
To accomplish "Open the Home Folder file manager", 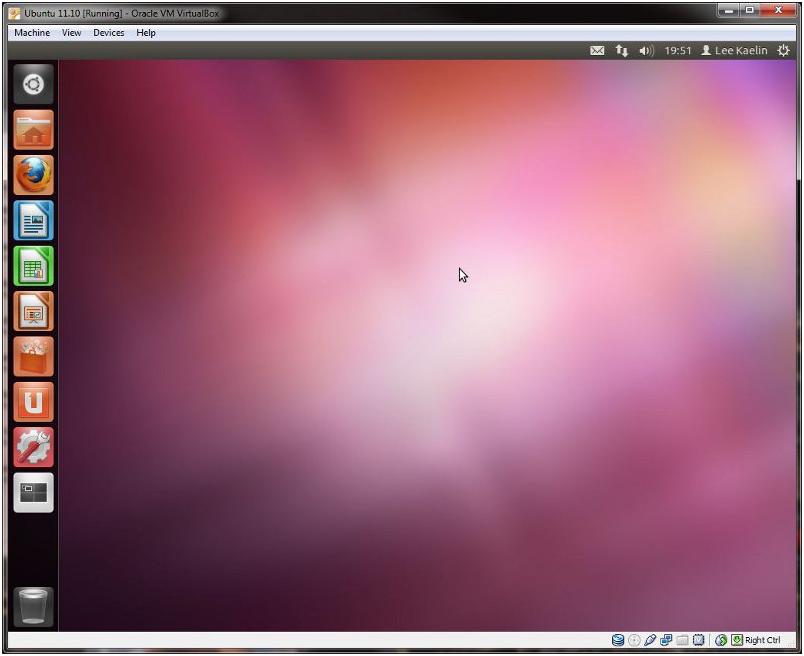I will click(x=33, y=130).
